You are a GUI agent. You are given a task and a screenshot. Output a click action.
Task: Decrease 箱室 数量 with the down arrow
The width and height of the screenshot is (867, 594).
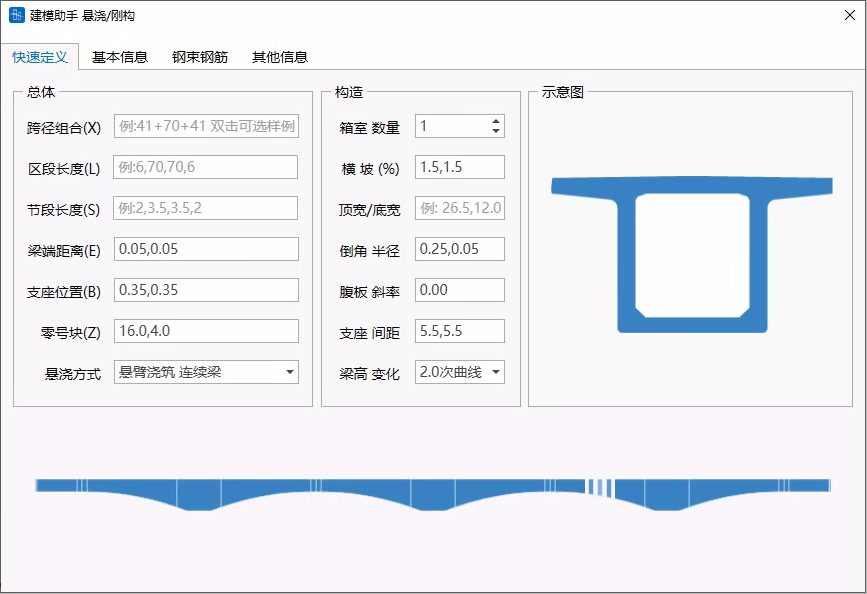coord(496,131)
